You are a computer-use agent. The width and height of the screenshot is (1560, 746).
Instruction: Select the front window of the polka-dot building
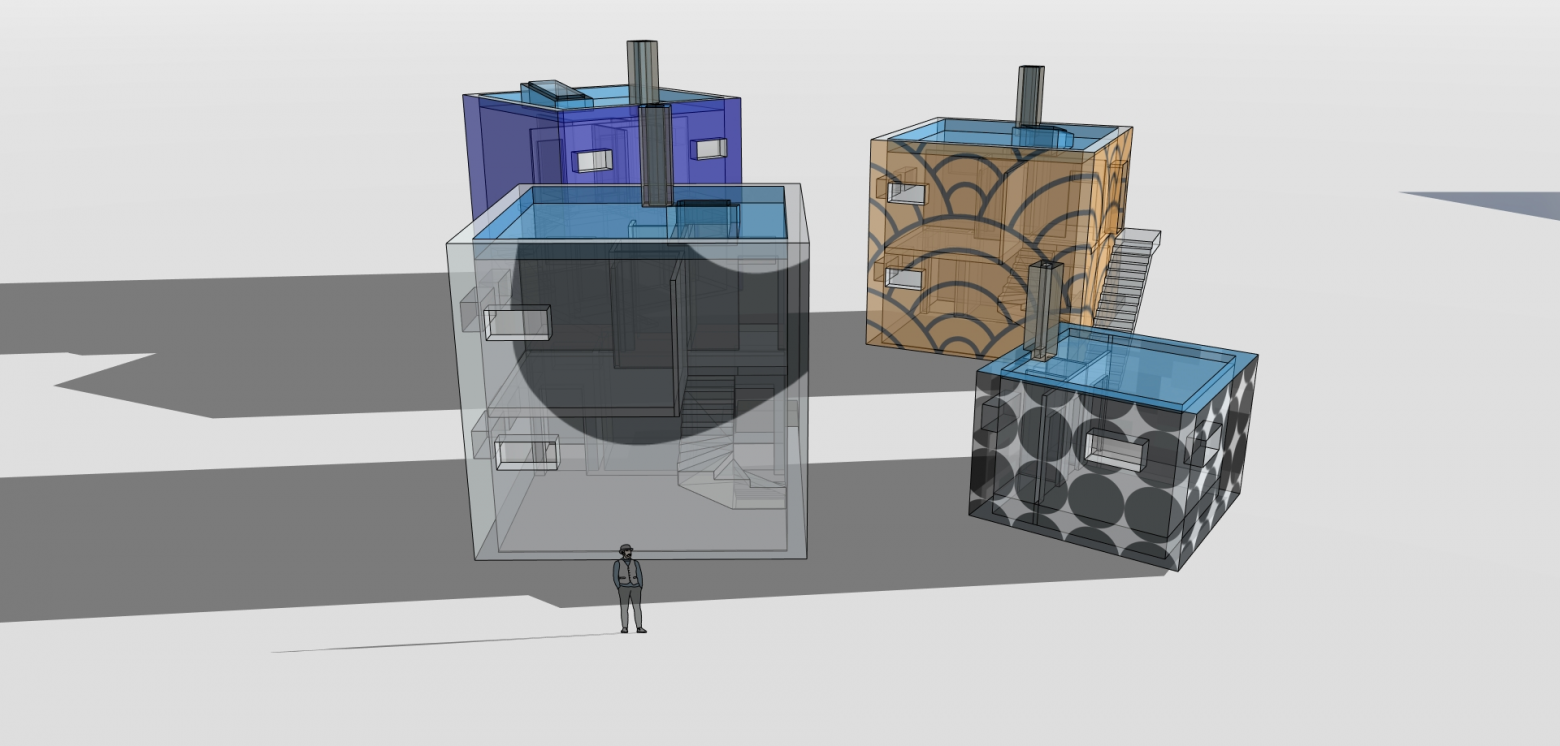[1117, 450]
